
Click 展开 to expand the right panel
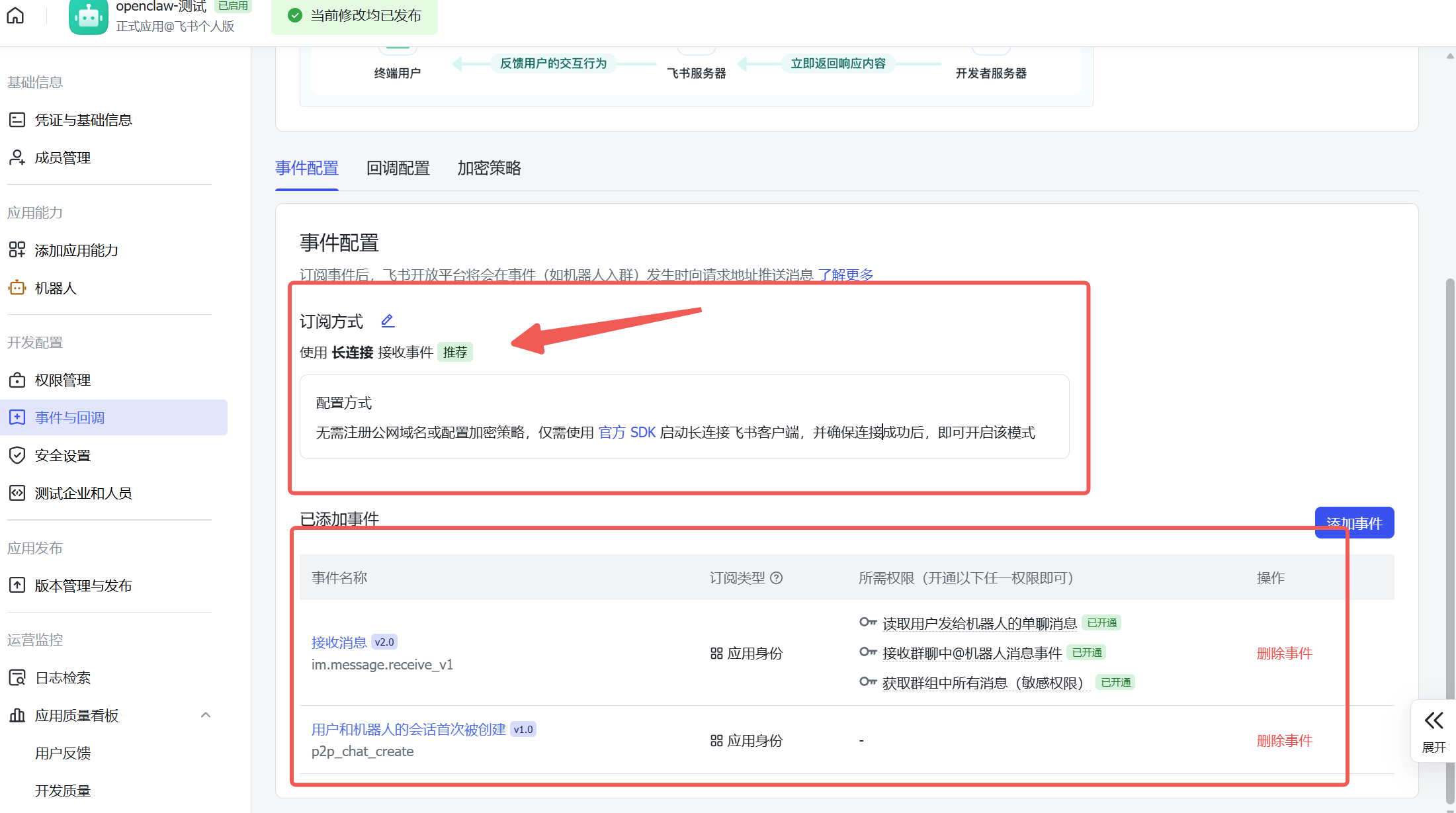1433,731
